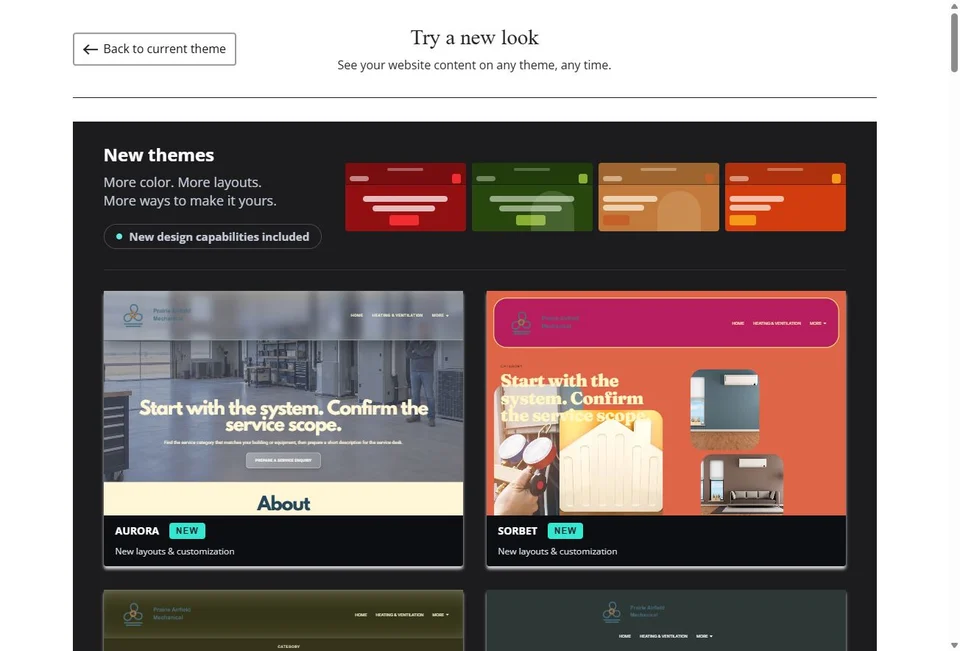
Task: Click the AURORA theme name
Action: (x=137, y=531)
